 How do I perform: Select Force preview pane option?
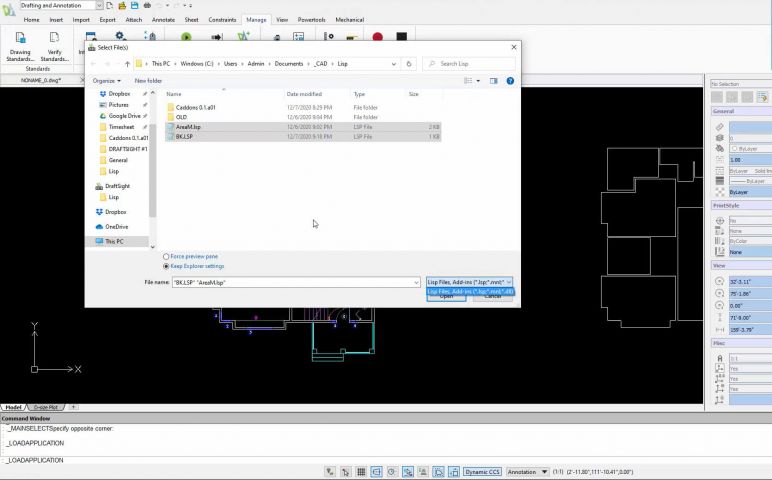click(x=166, y=257)
